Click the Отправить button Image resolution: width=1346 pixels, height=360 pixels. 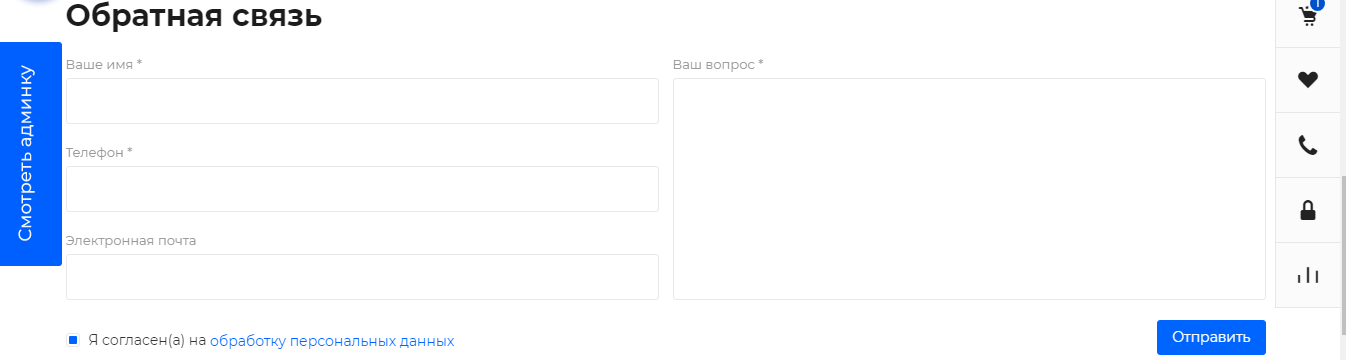click(x=1211, y=337)
